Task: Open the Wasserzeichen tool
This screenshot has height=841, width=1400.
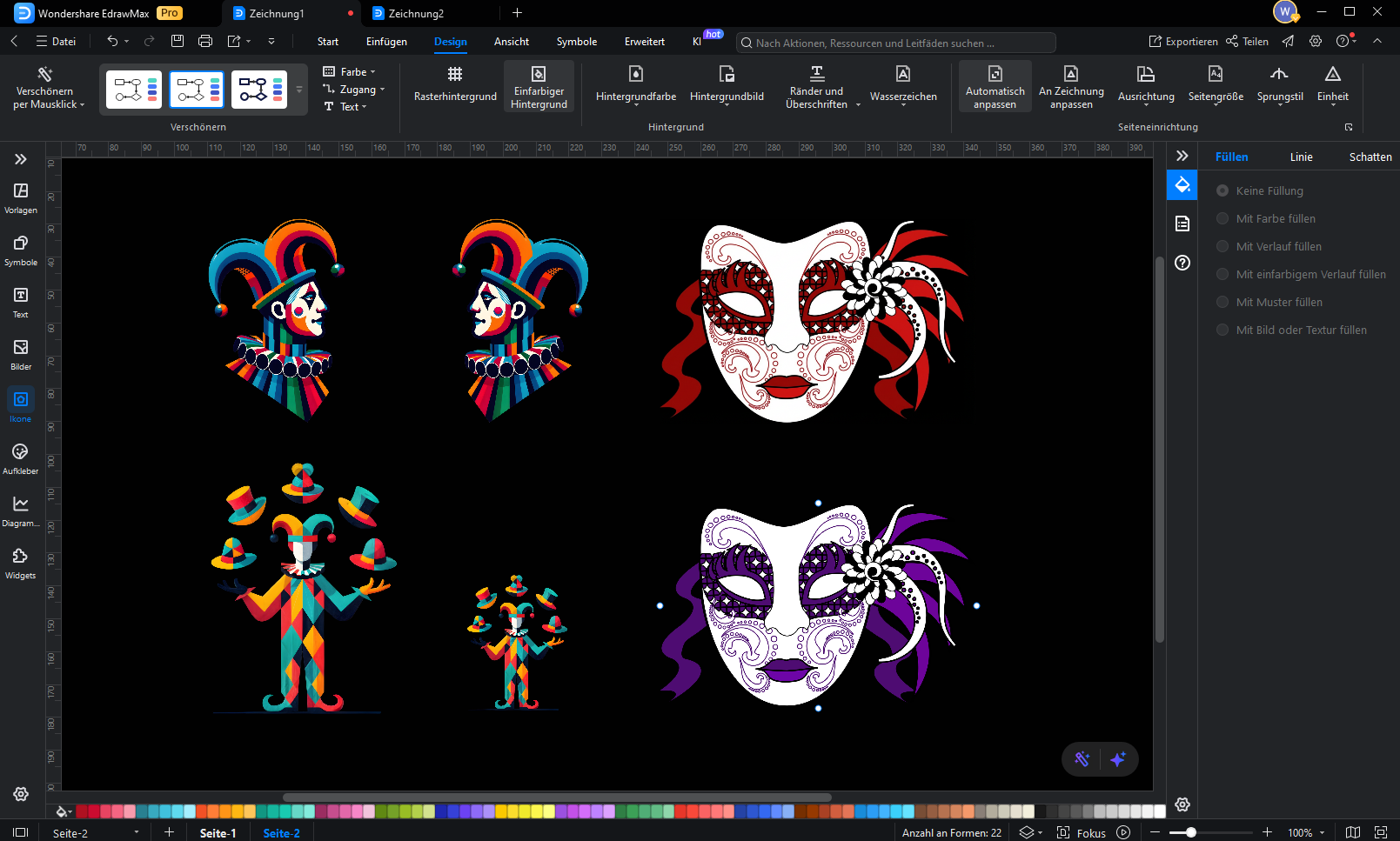Action: [903, 84]
